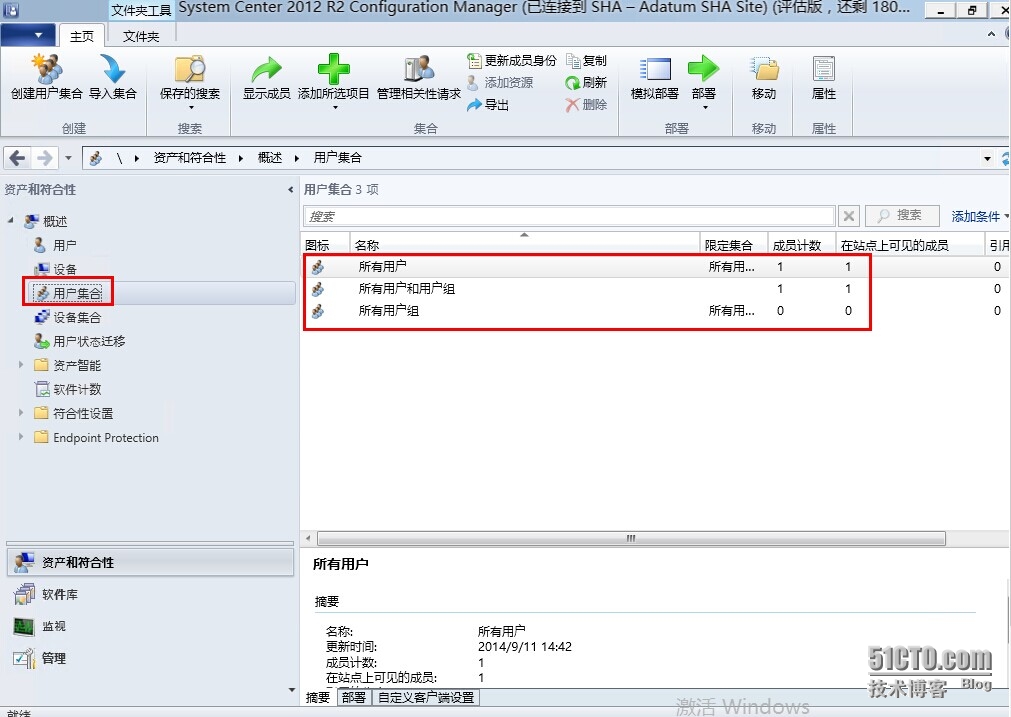Click Deploy (部署) green arrow icon
This screenshot has height=717, width=1011.
[703, 68]
